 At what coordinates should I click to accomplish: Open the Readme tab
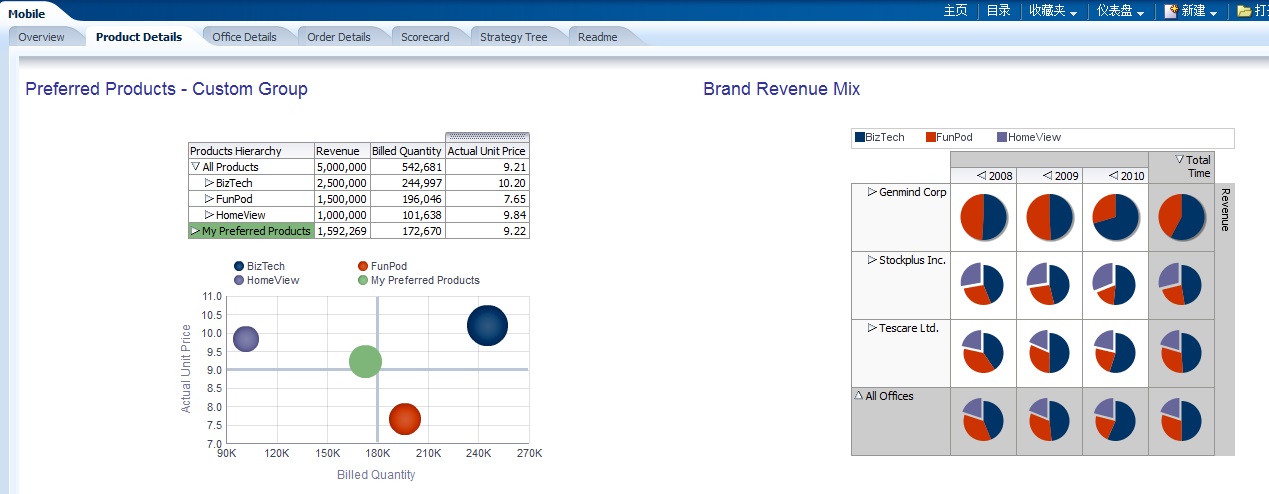click(x=597, y=37)
